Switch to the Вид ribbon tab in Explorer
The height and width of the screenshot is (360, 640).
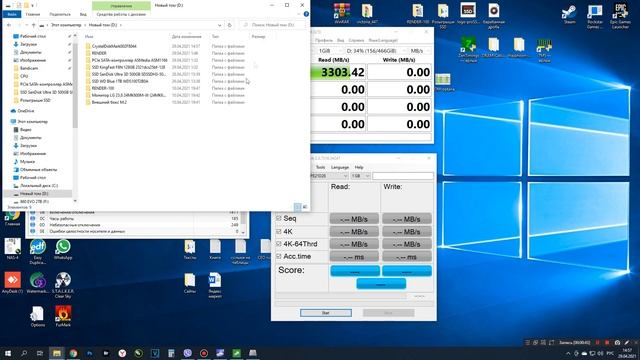click(x=83, y=14)
